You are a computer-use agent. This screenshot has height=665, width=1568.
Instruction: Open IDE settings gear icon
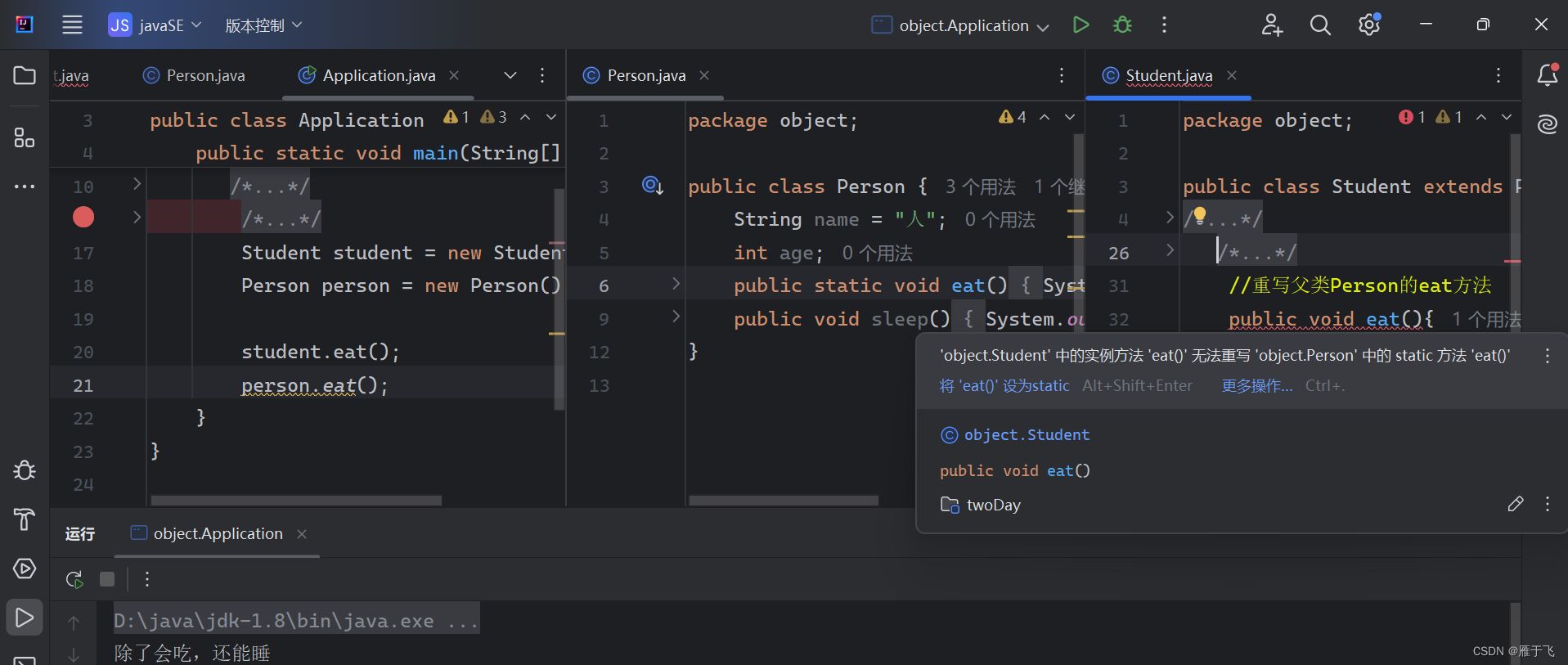(x=1369, y=25)
